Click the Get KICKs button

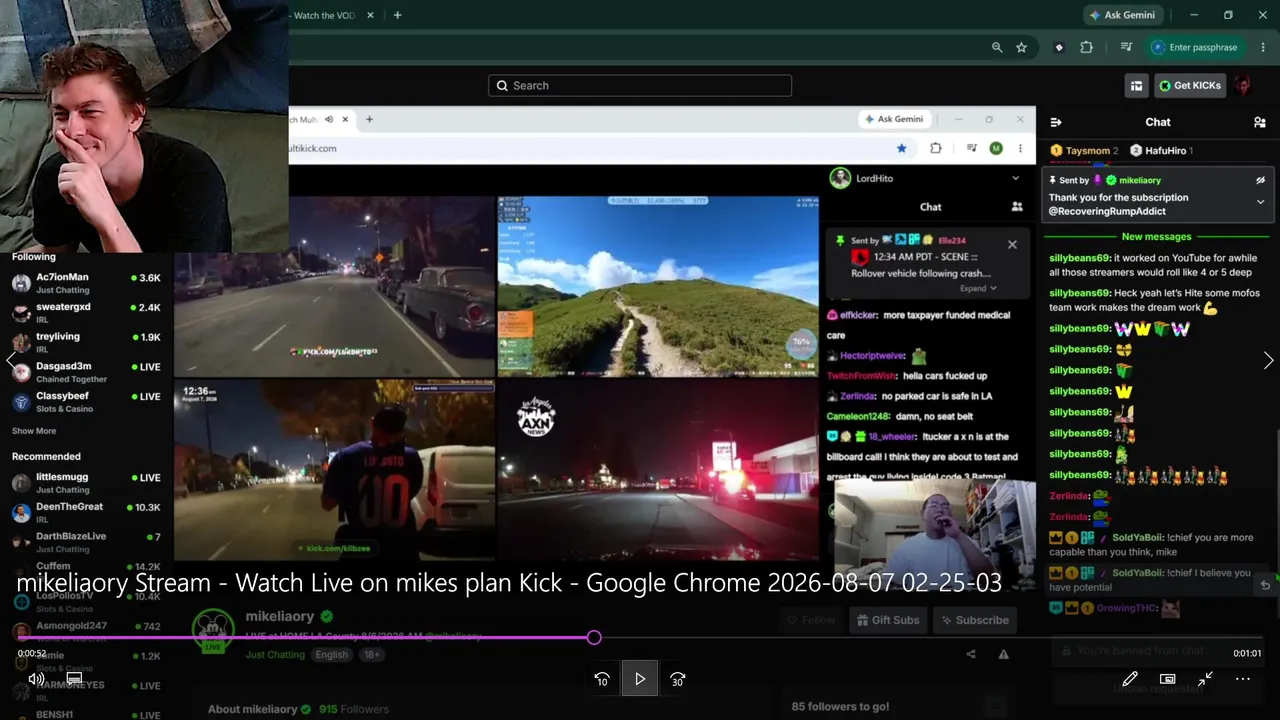(1190, 86)
